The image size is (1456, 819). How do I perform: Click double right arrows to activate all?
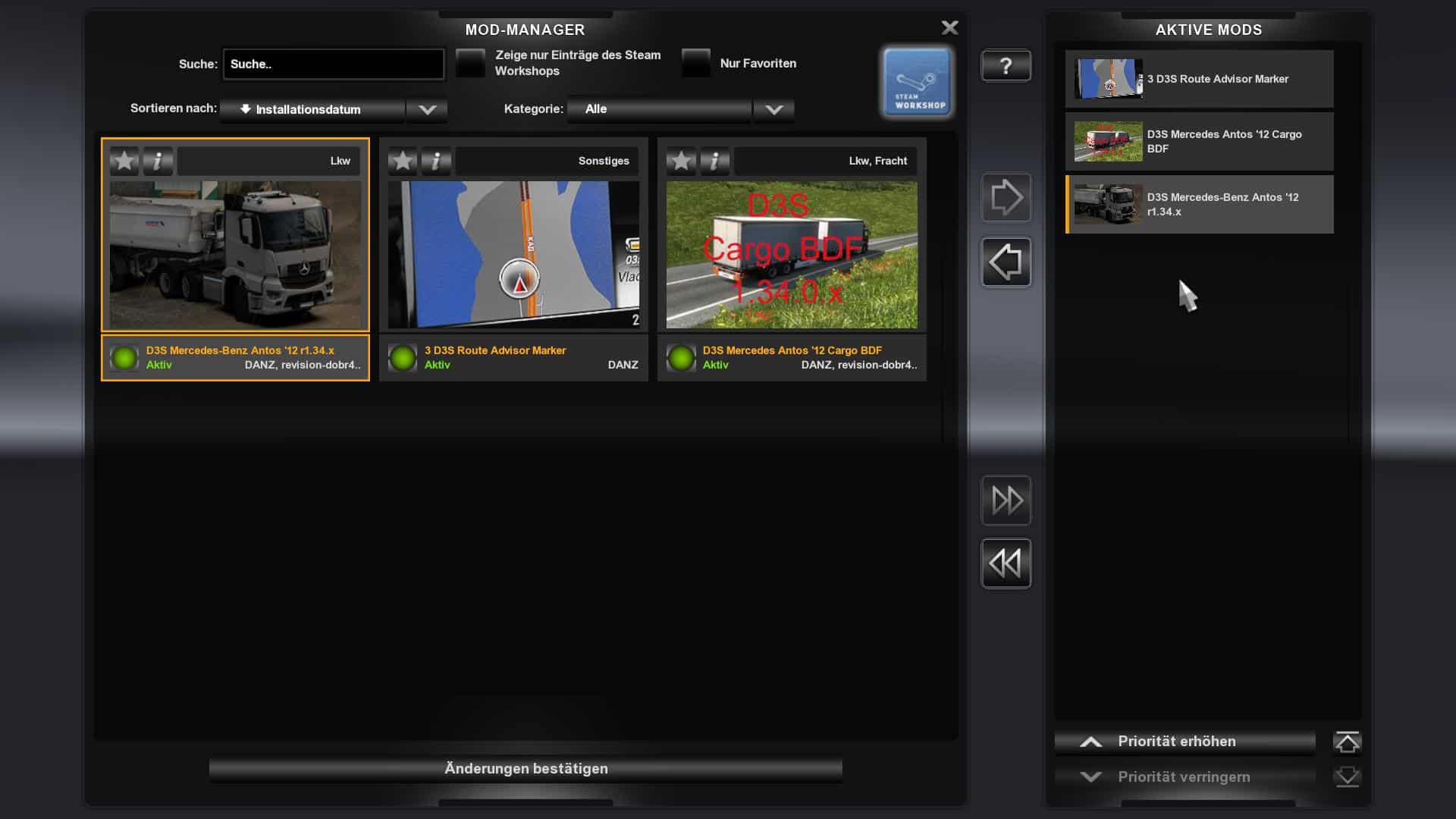point(1006,500)
